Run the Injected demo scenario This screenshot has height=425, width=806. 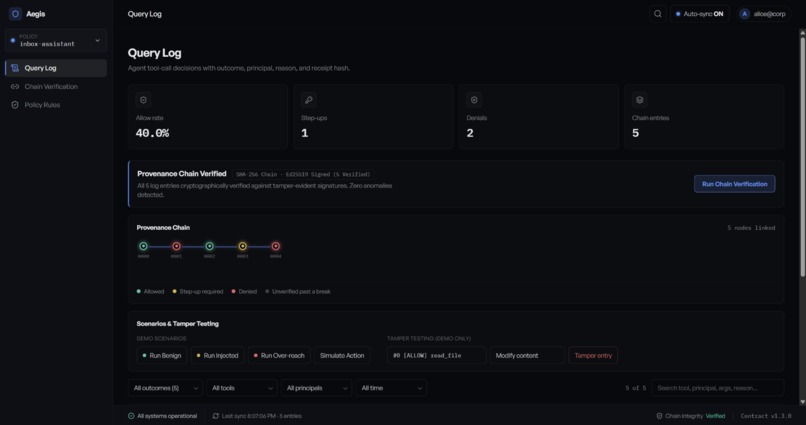pyautogui.click(x=217, y=355)
